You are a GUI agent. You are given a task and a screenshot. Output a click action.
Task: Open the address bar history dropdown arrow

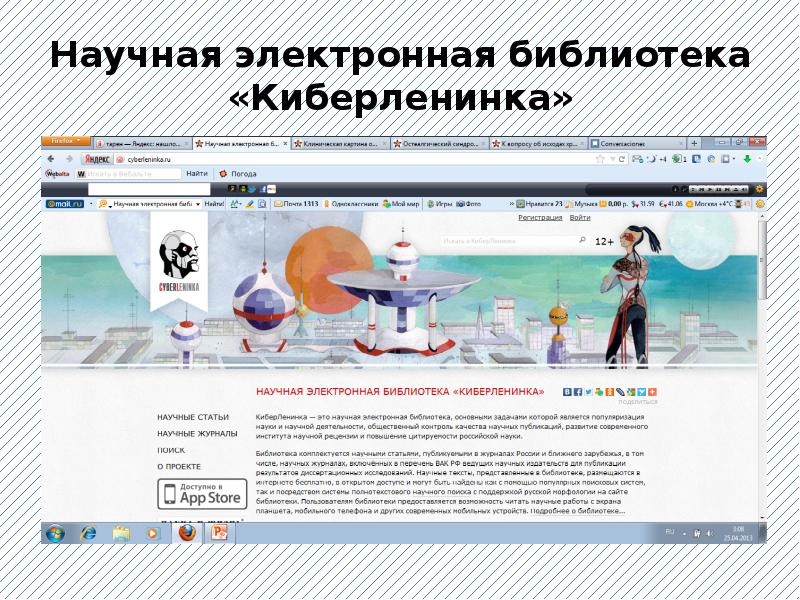612,159
